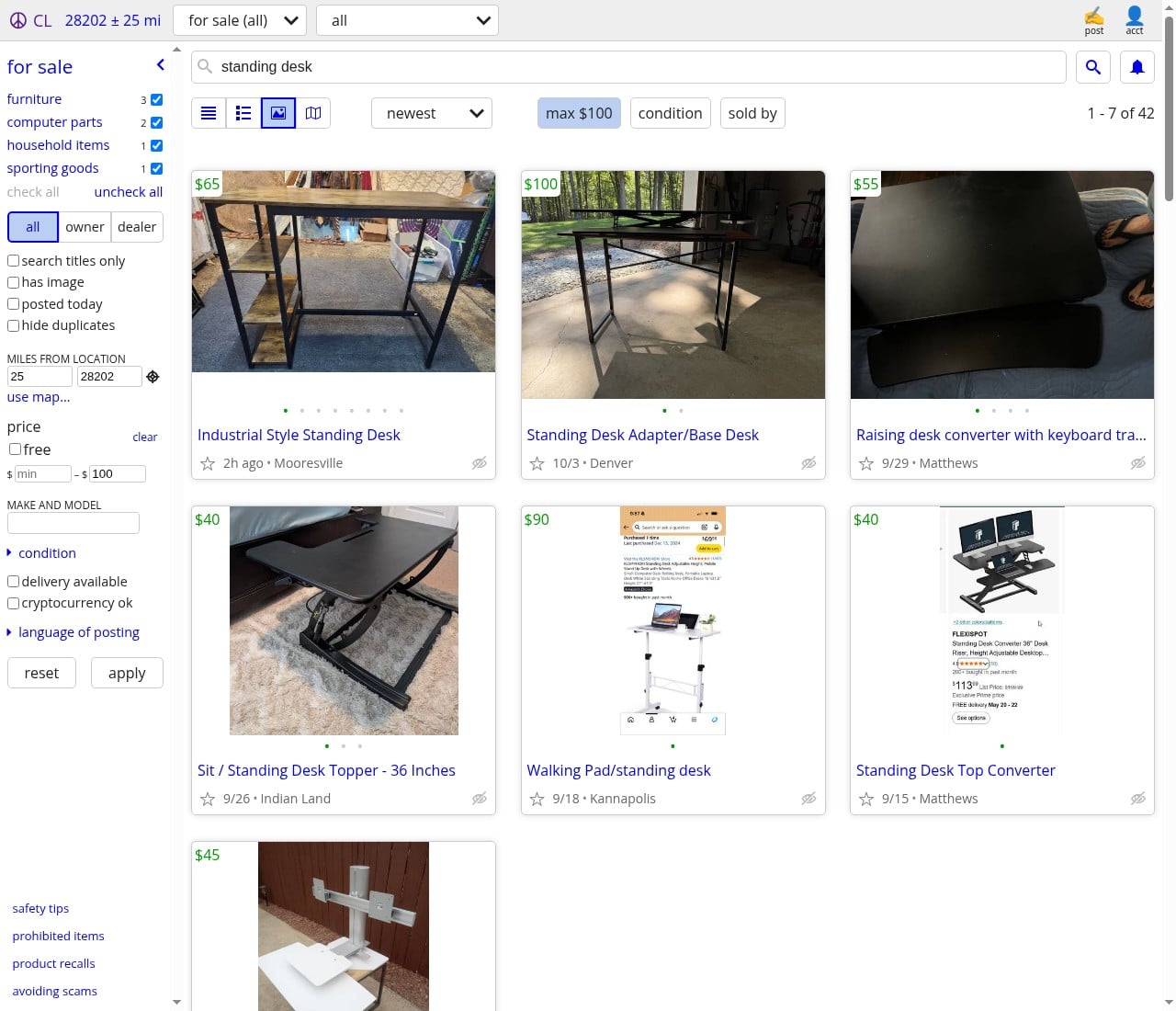The height and width of the screenshot is (1011, 1176).
Task: Hide the Sit / Standing Desk Topper posting
Action: 480,799
